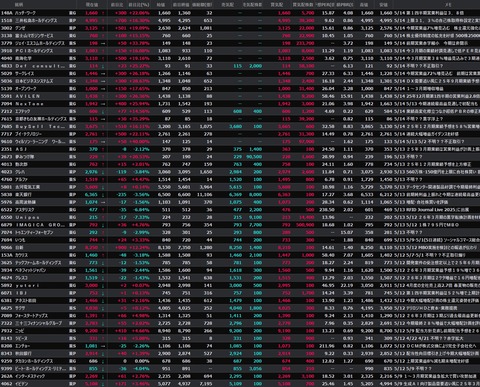480x387 pixels.
Task: Select the -2.12% change value for ASJ
Action: (142, 149)
